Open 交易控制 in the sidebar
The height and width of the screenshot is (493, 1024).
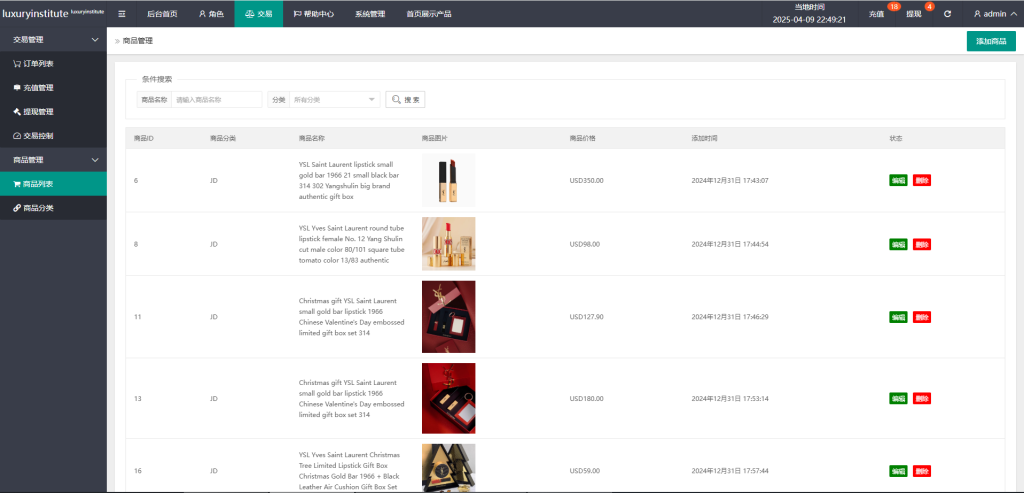click(54, 136)
